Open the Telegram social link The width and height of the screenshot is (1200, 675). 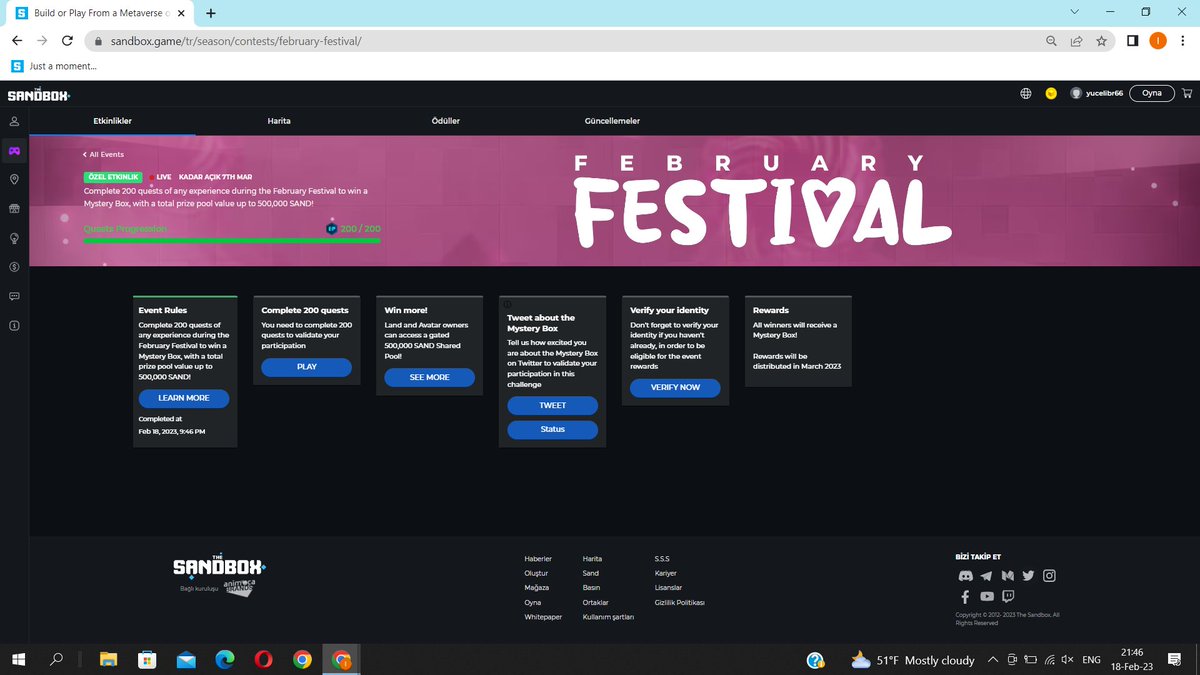(x=987, y=576)
